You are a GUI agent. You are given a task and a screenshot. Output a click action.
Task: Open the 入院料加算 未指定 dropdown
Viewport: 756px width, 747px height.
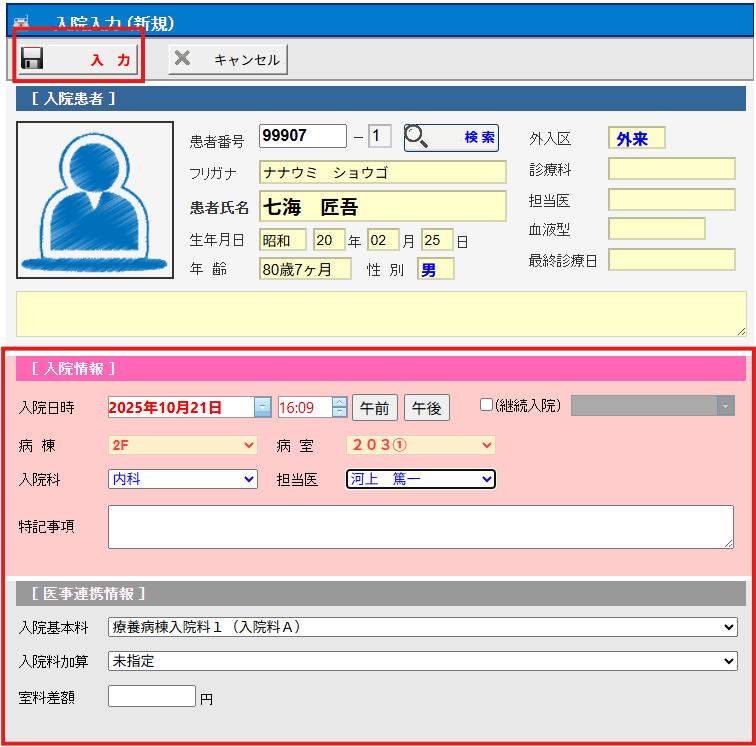point(422,661)
